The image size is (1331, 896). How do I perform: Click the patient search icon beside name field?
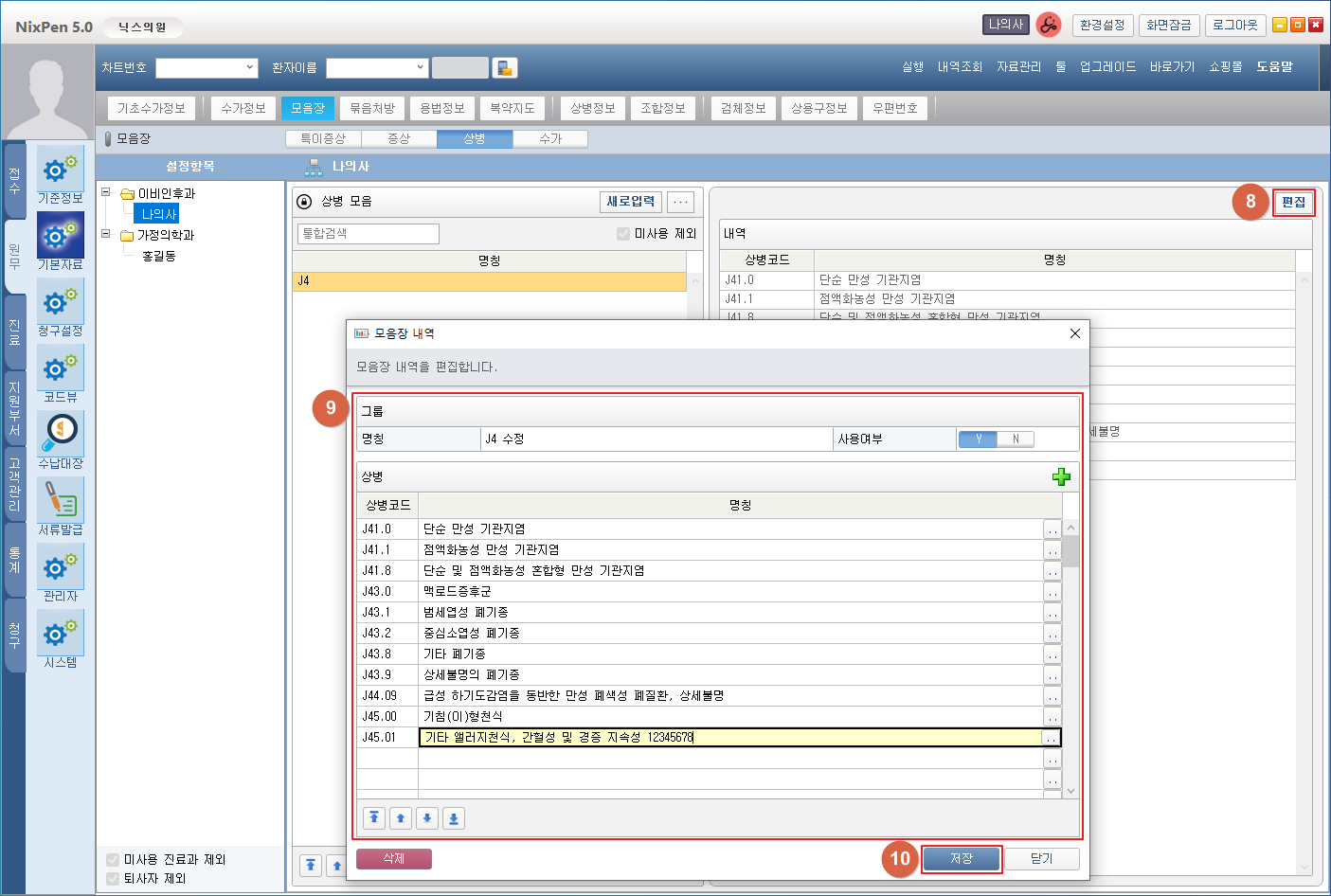coord(505,68)
